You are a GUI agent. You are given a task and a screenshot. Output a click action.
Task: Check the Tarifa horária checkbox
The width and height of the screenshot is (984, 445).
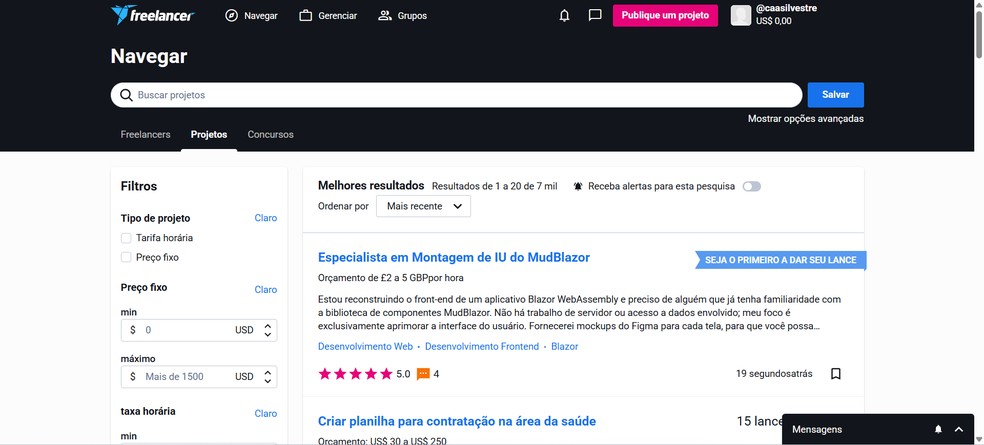pyautogui.click(x=126, y=238)
